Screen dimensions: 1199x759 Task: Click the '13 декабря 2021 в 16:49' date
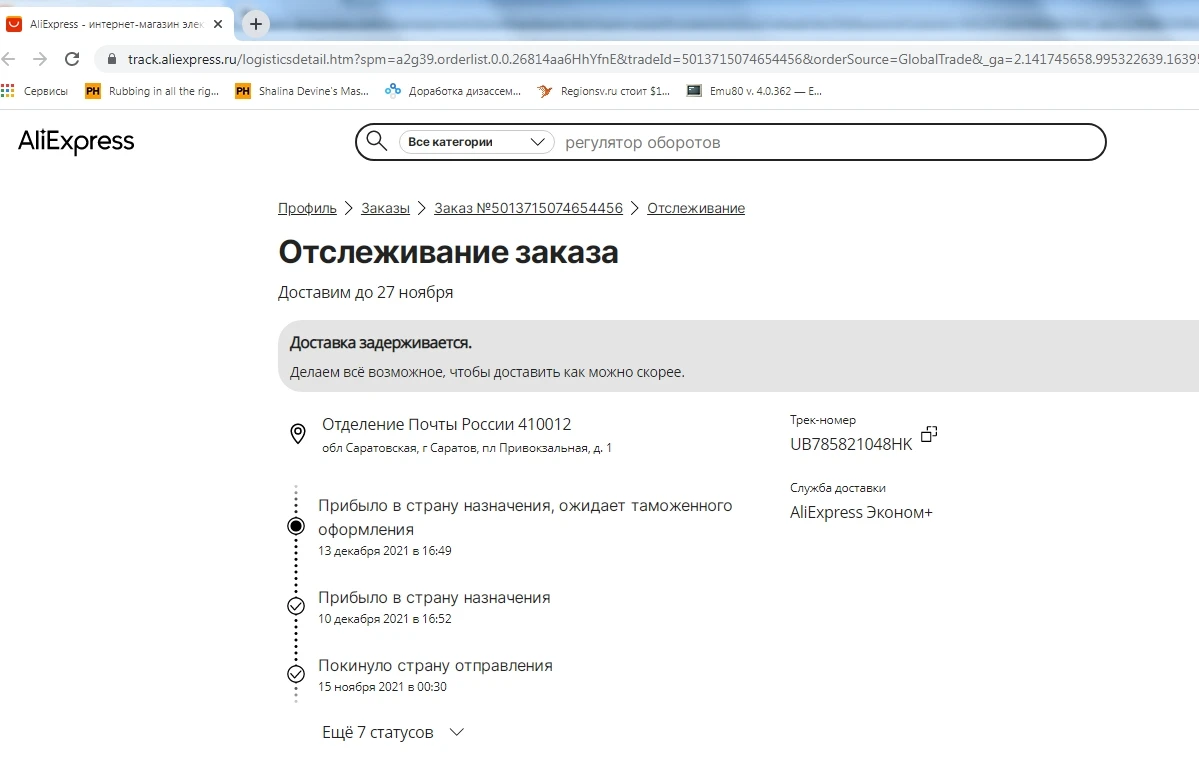pos(385,550)
